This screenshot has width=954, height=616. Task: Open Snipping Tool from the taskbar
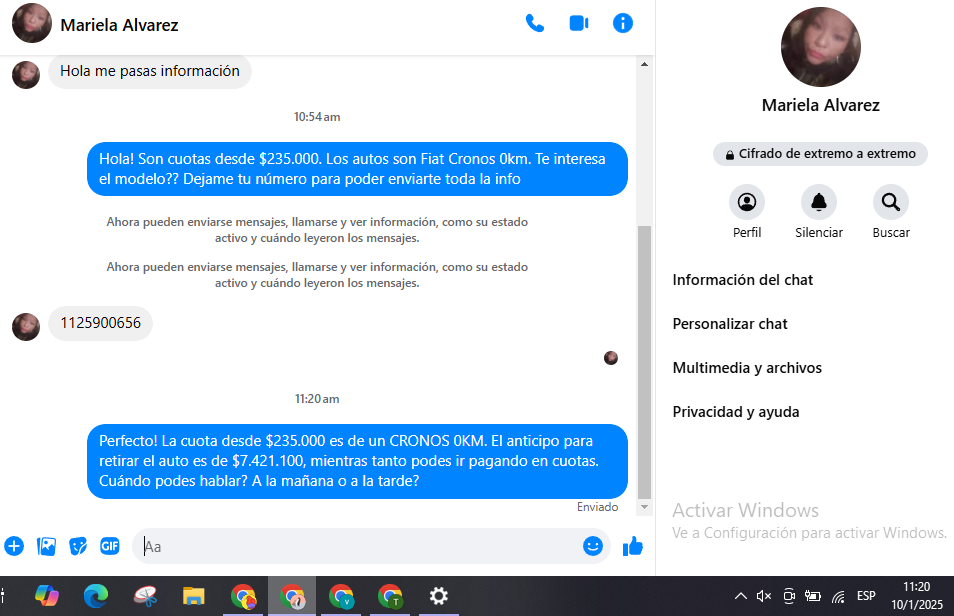click(145, 596)
